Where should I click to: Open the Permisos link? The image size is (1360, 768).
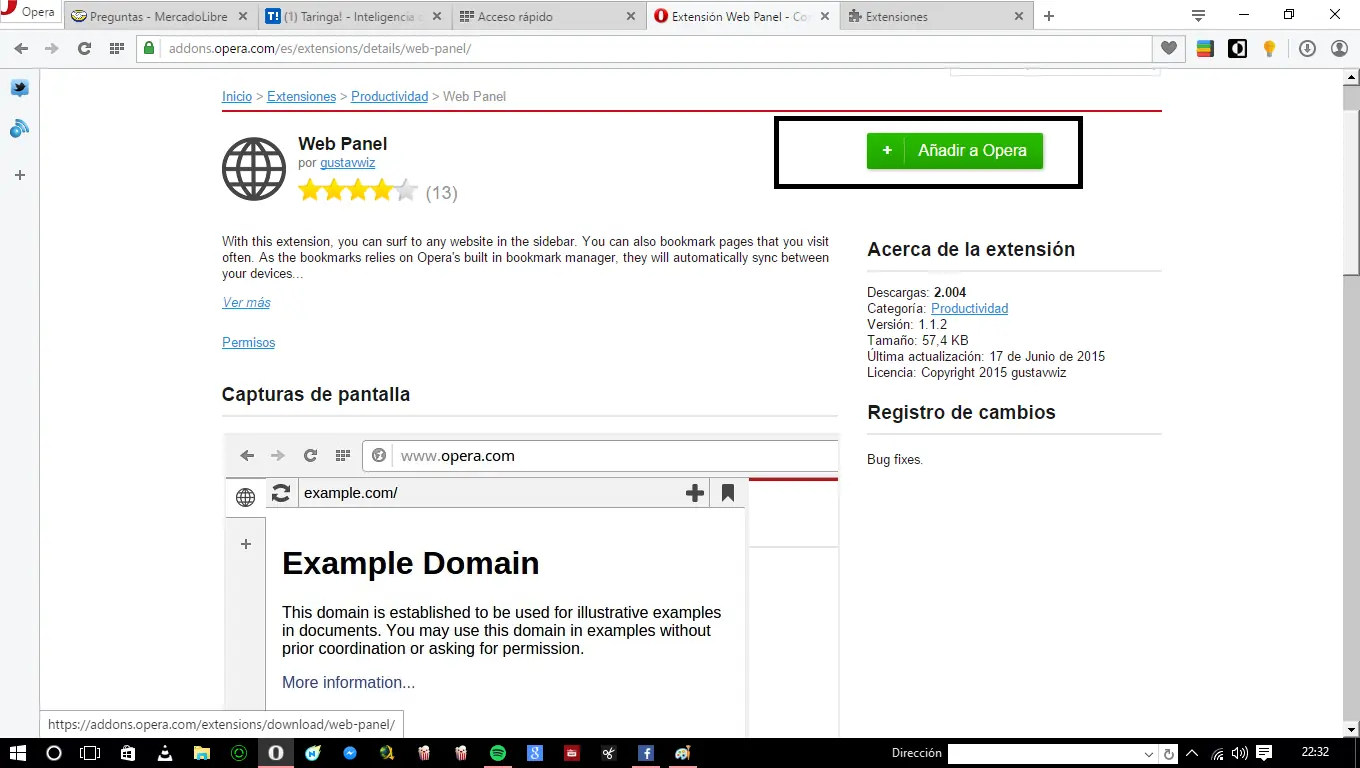point(248,343)
